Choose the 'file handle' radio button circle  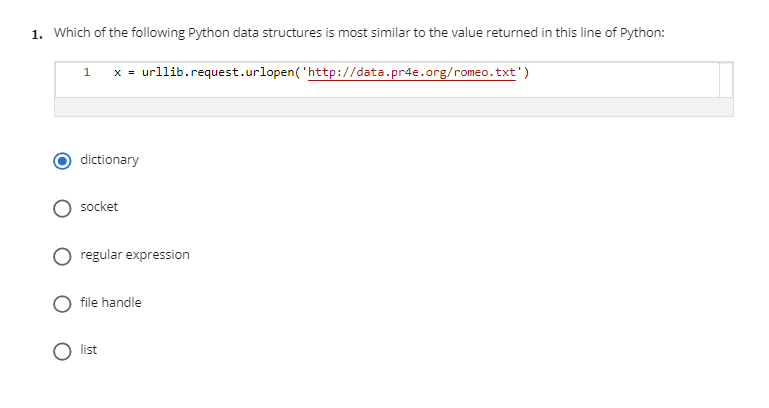point(63,303)
